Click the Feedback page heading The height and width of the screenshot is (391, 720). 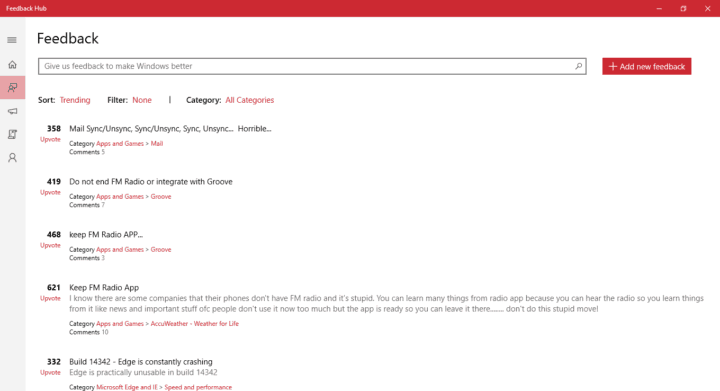(68, 39)
